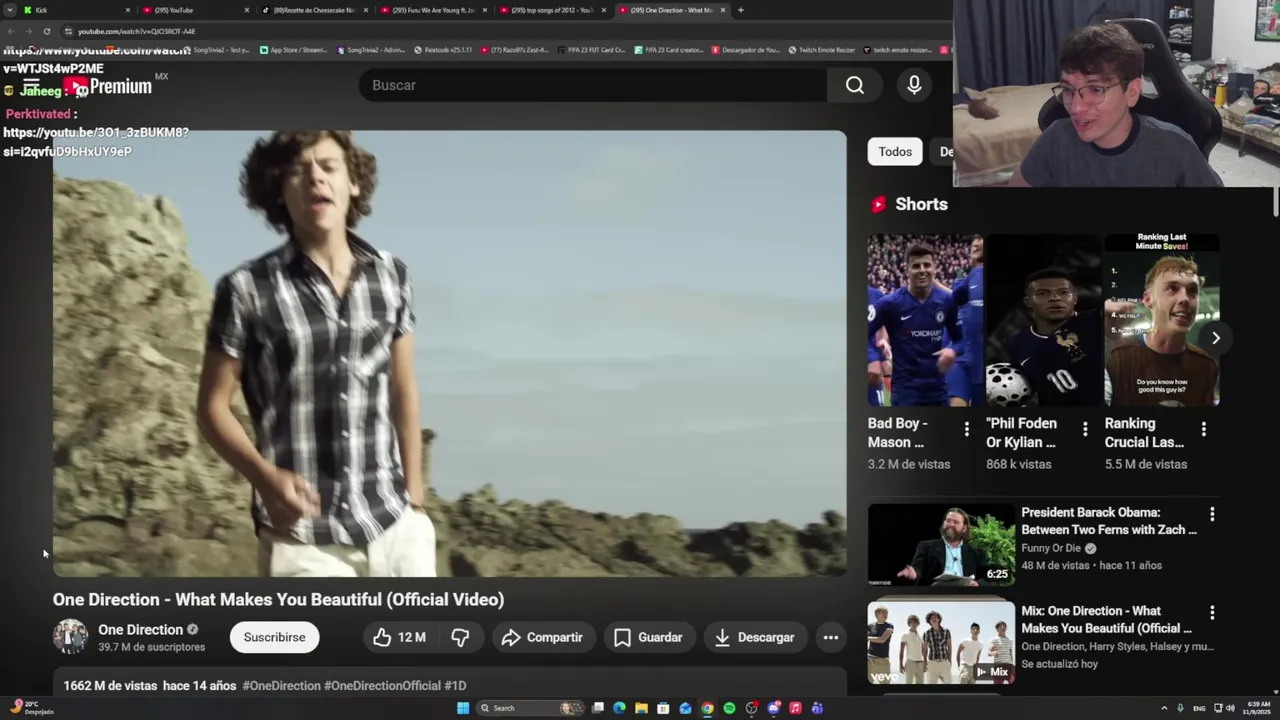Switch to Fun: We Are Young tab
The height and width of the screenshot is (720, 1280).
(x=433, y=10)
